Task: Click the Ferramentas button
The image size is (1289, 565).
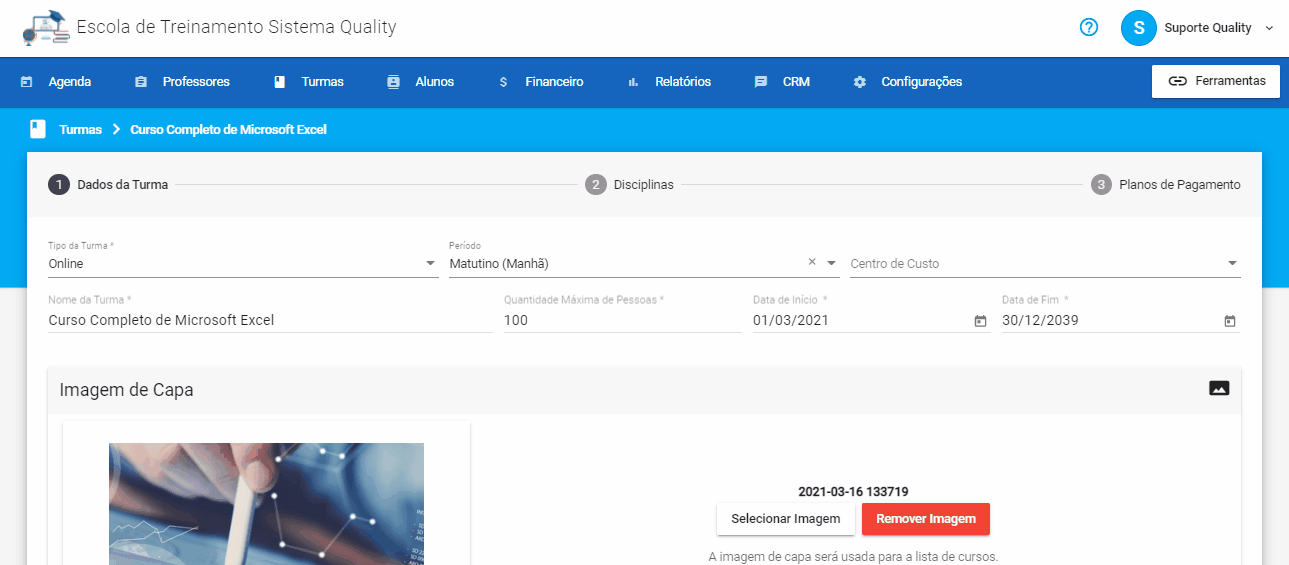Action: [x=1216, y=81]
